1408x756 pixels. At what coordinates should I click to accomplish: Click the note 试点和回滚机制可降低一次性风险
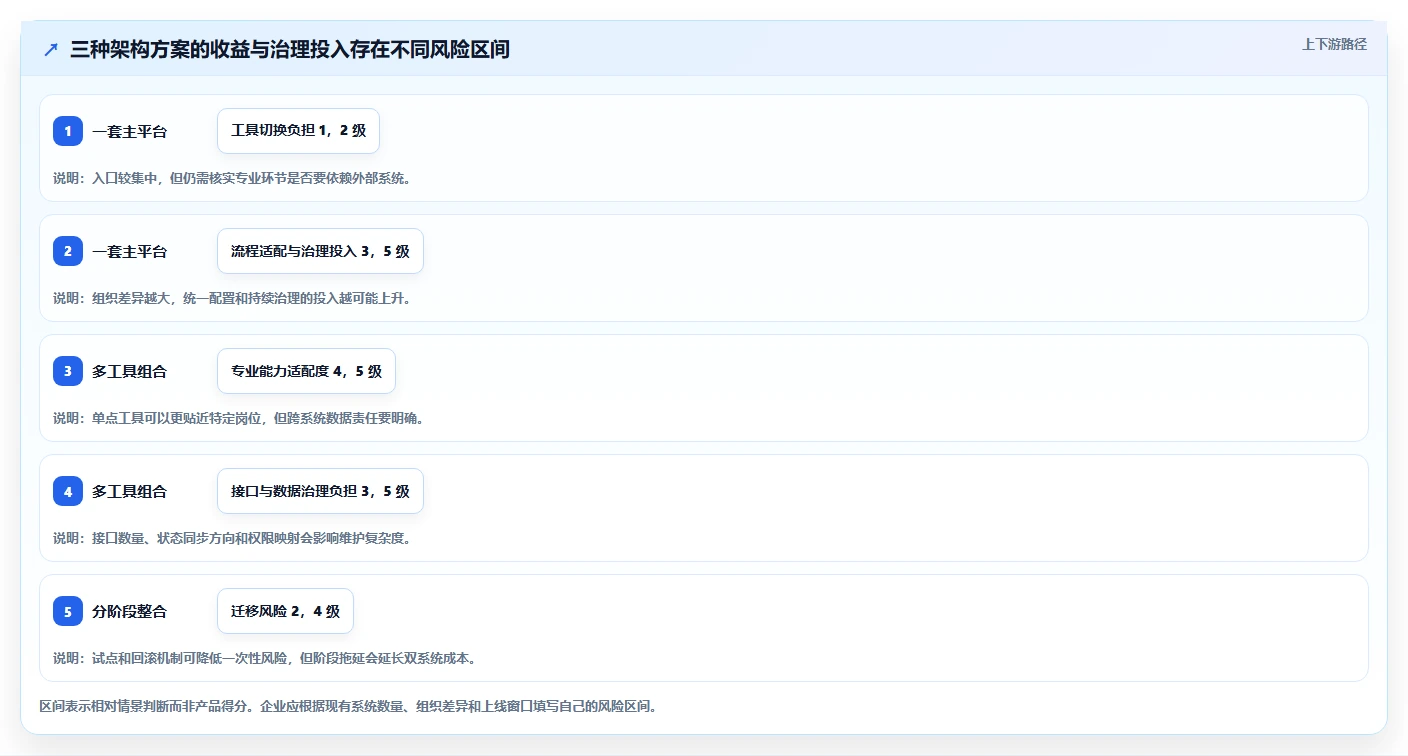click(265, 658)
